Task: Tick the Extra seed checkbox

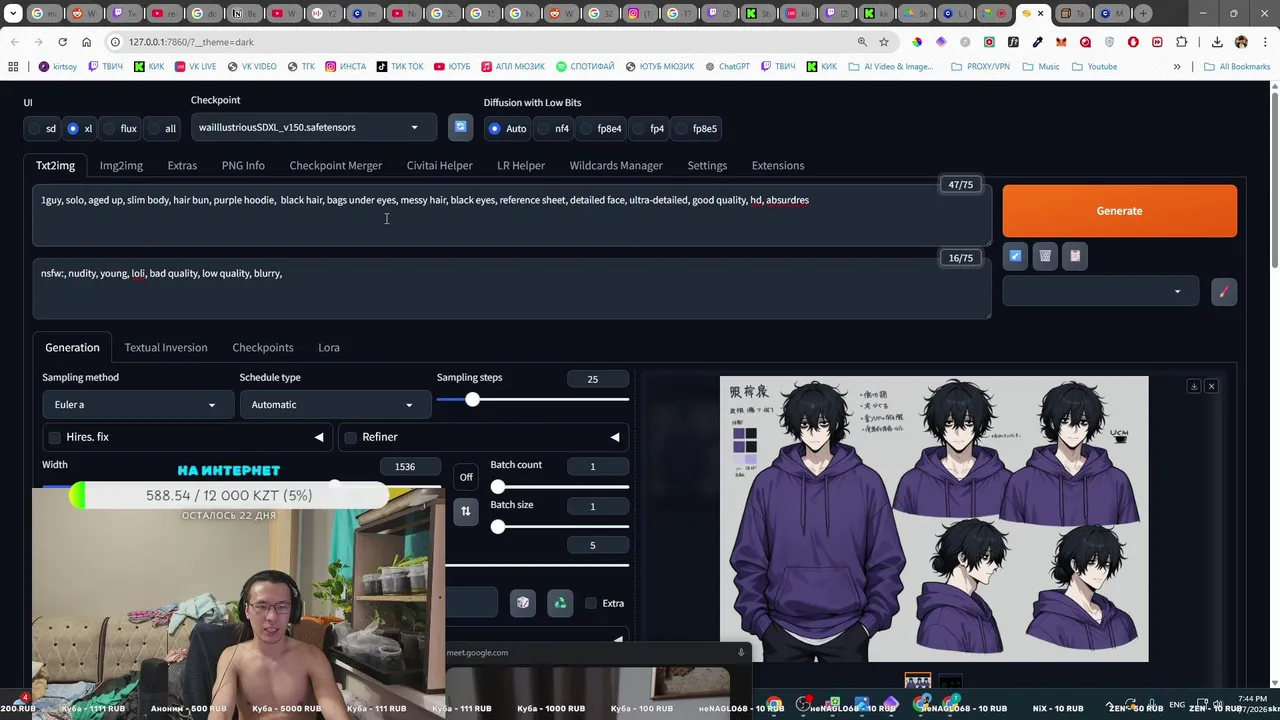Action: pos(591,603)
